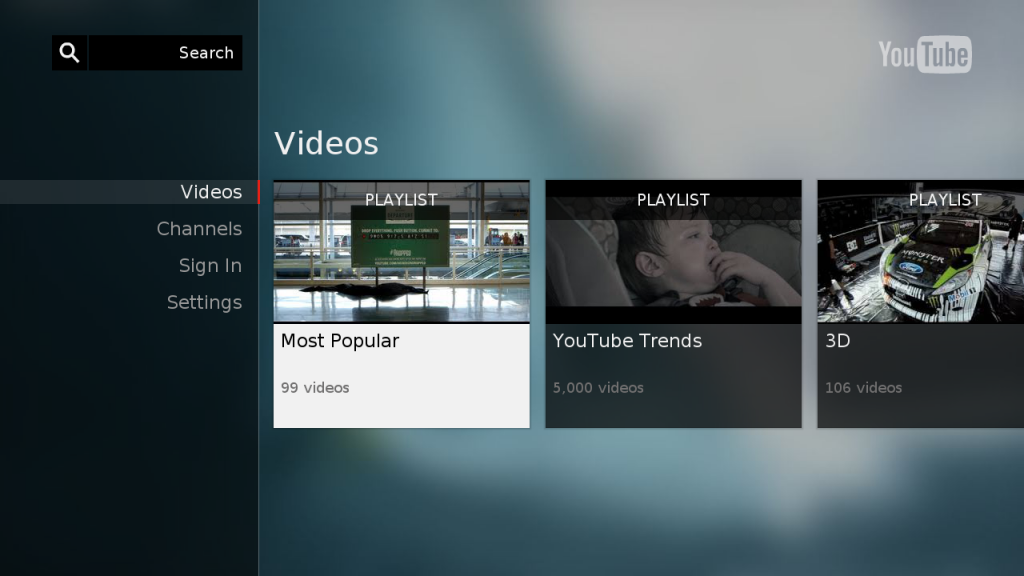The image size is (1024, 576).
Task: Open the Channels menu item
Action: tap(199, 229)
